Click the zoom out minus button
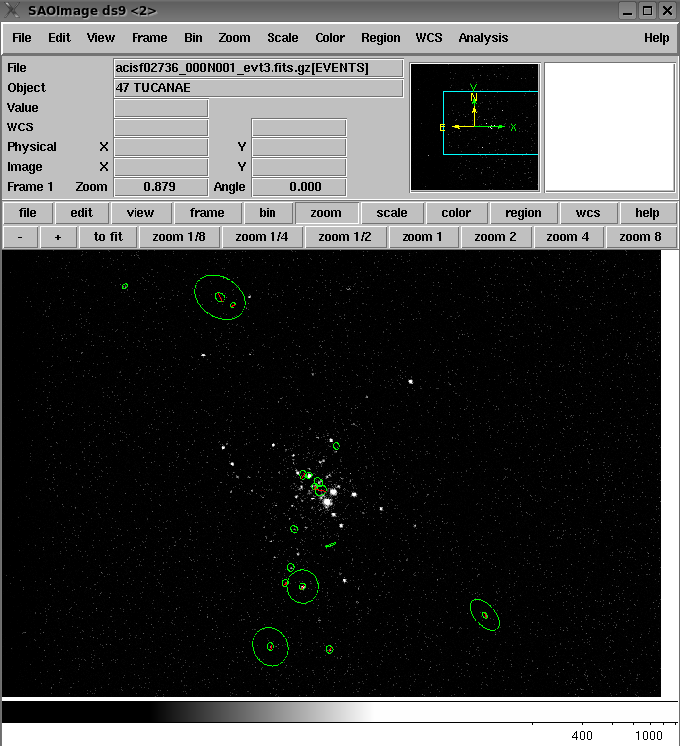The width and height of the screenshot is (680, 746). click(x=21, y=237)
